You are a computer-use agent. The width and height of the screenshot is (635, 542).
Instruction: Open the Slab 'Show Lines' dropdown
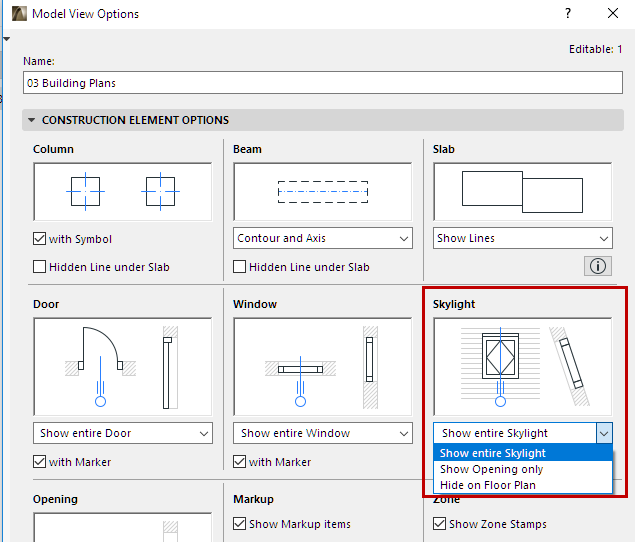click(522, 239)
